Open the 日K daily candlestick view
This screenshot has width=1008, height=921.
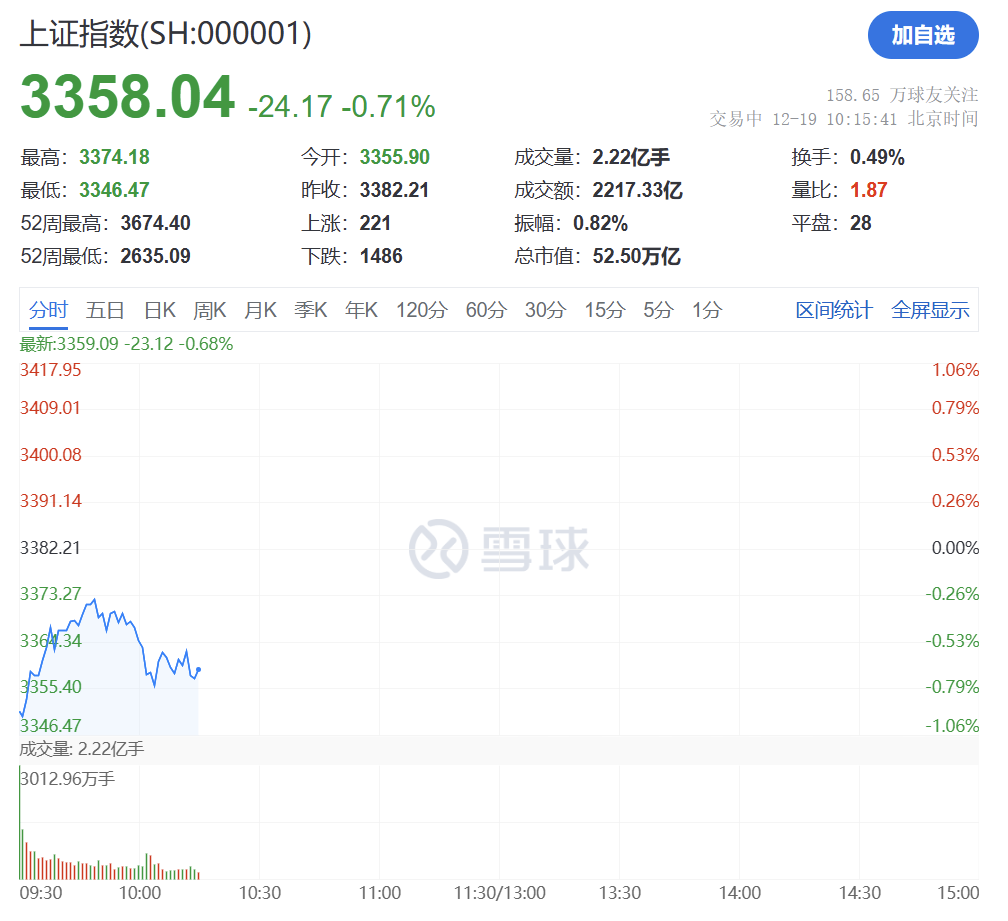click(160, 310)
